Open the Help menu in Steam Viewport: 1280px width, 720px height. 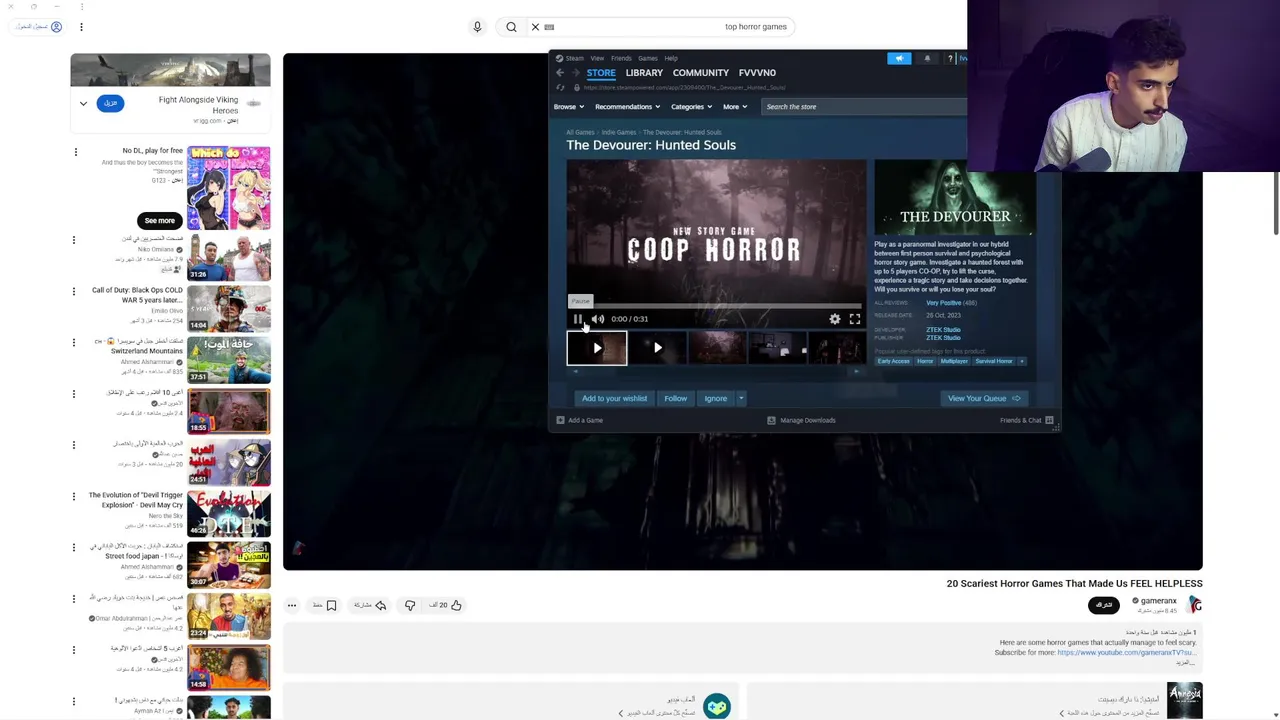point(671,58)
